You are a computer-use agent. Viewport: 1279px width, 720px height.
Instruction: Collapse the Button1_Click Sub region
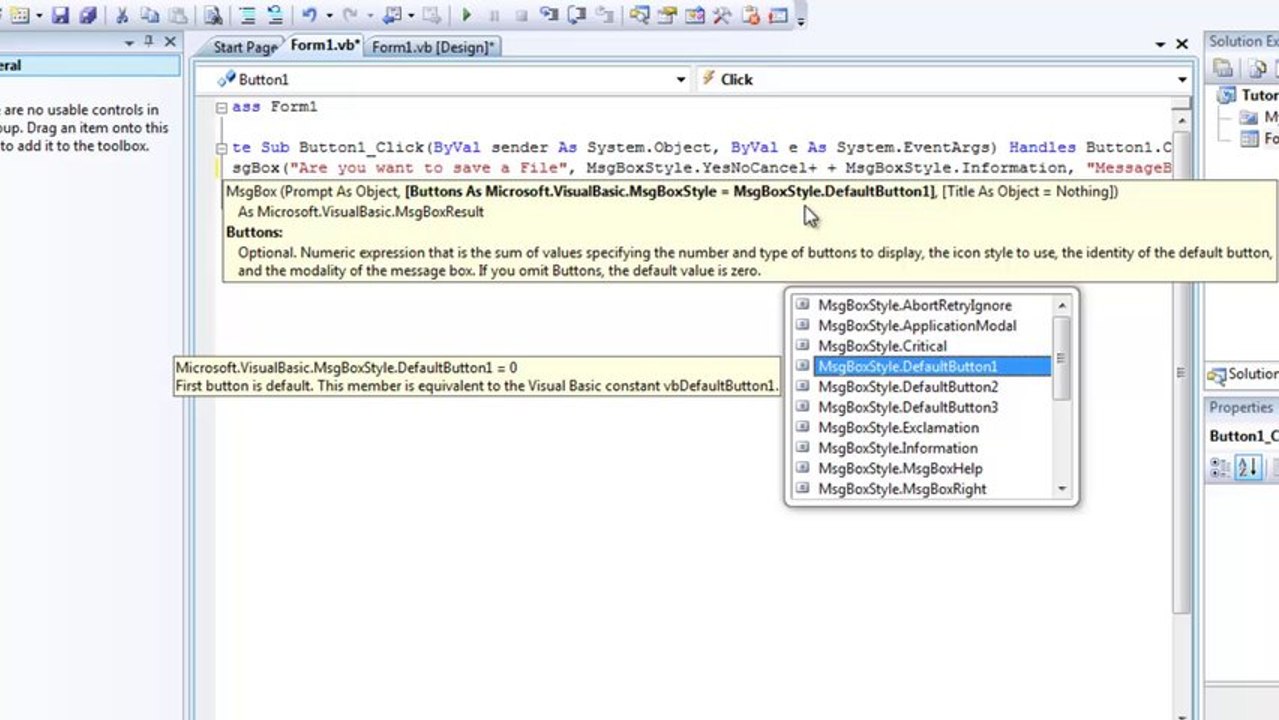pyautogui.click(x=222, y=148)
